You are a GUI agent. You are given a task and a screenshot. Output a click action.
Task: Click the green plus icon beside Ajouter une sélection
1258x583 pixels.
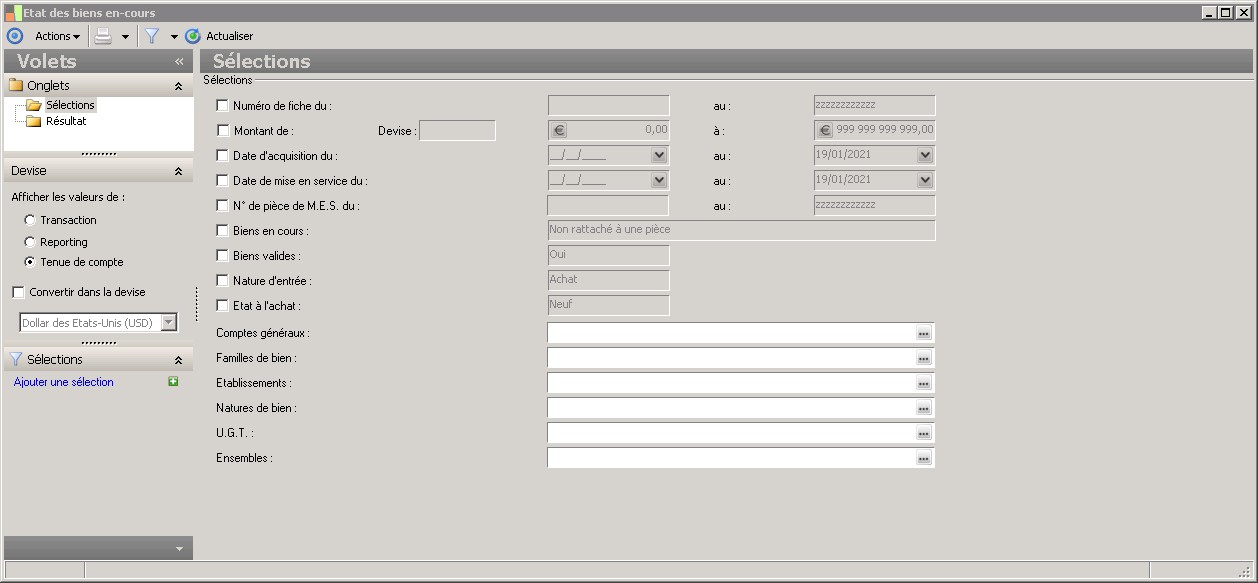[173, 381]
